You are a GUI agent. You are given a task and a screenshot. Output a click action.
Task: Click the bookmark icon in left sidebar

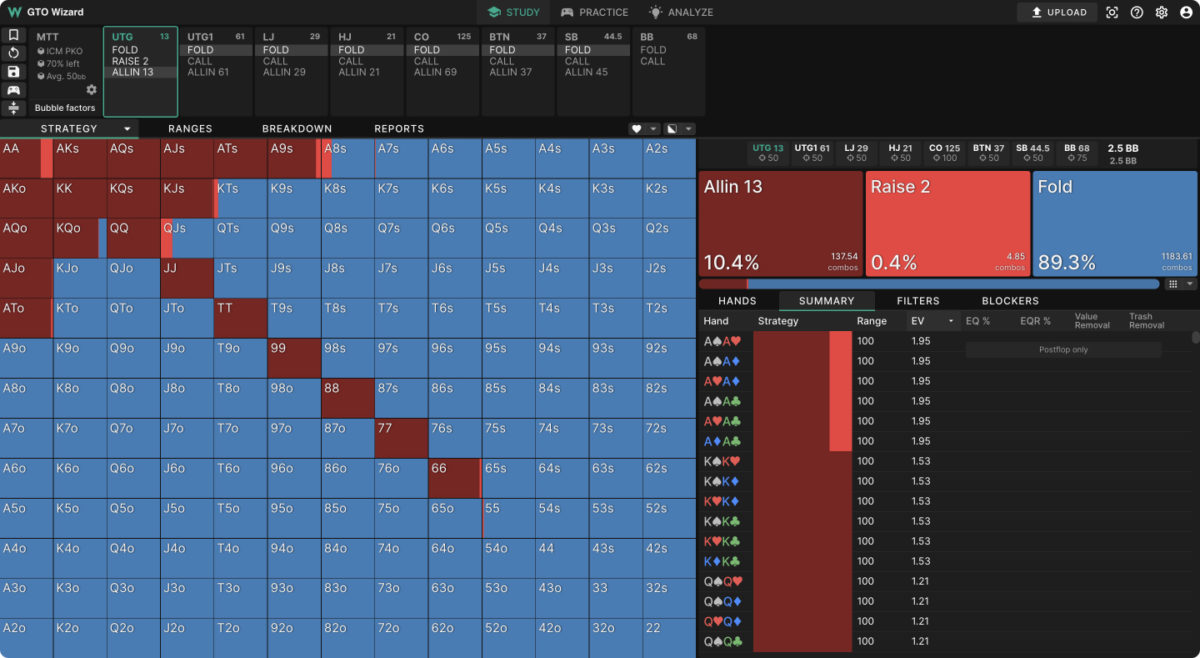14,35
